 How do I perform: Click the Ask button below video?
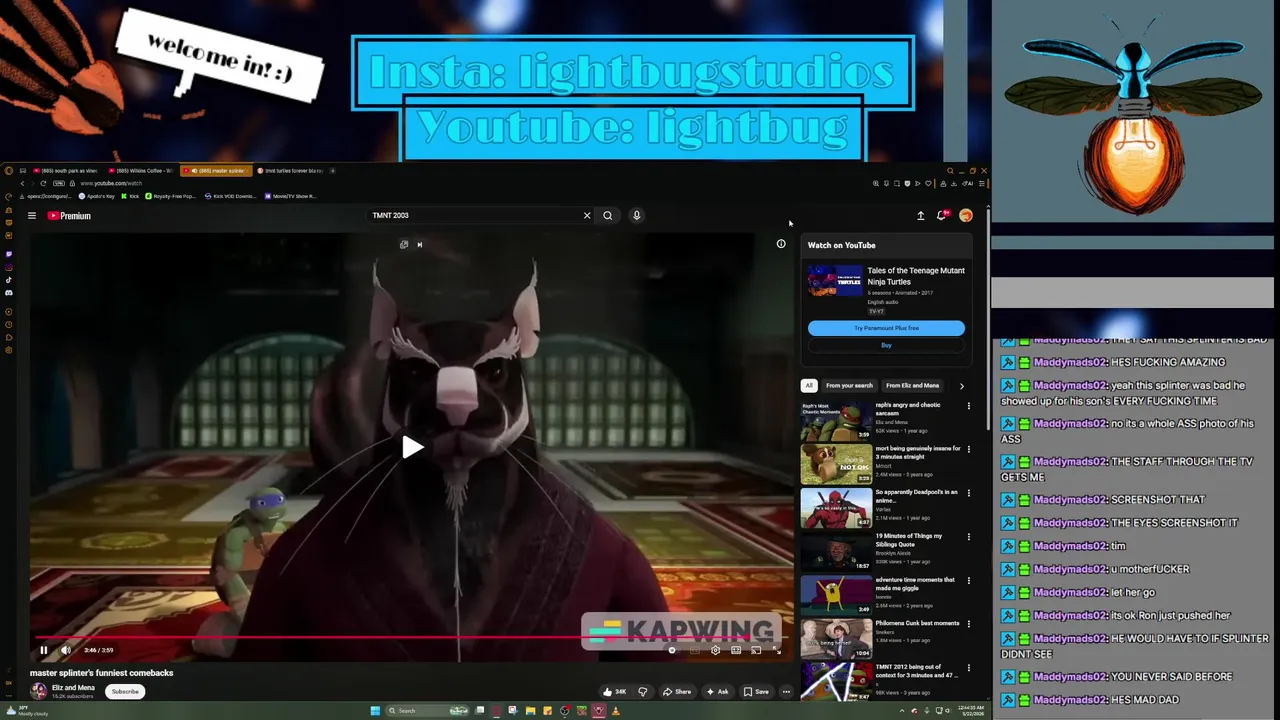717,691
